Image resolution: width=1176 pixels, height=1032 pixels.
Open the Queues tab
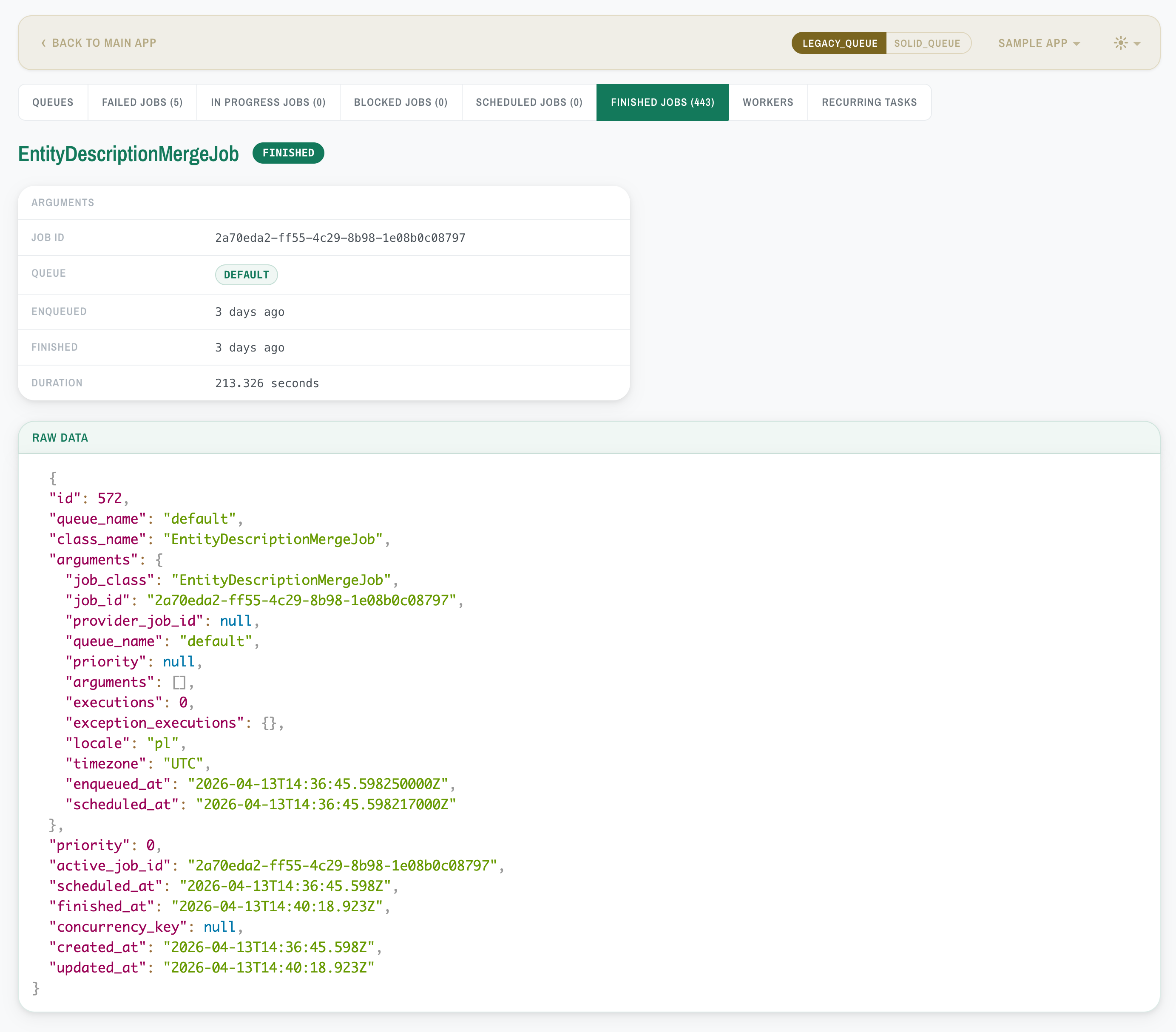[x=53, y=102]
